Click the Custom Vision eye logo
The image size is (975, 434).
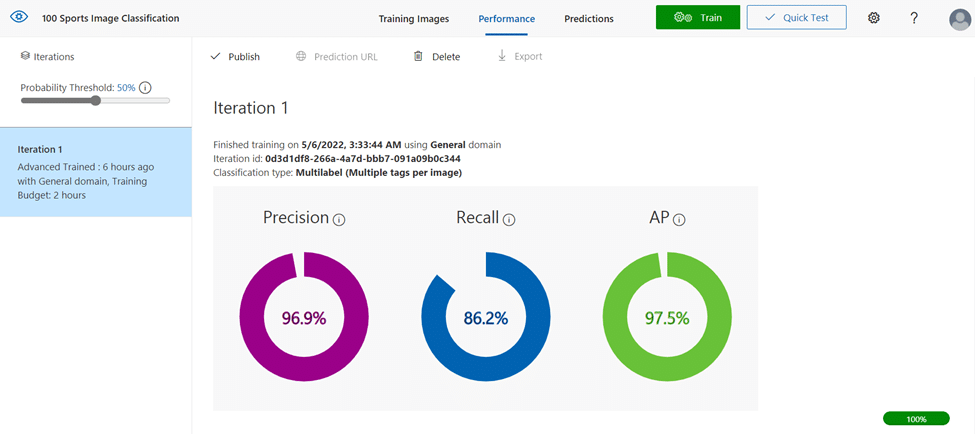(19, 17)
